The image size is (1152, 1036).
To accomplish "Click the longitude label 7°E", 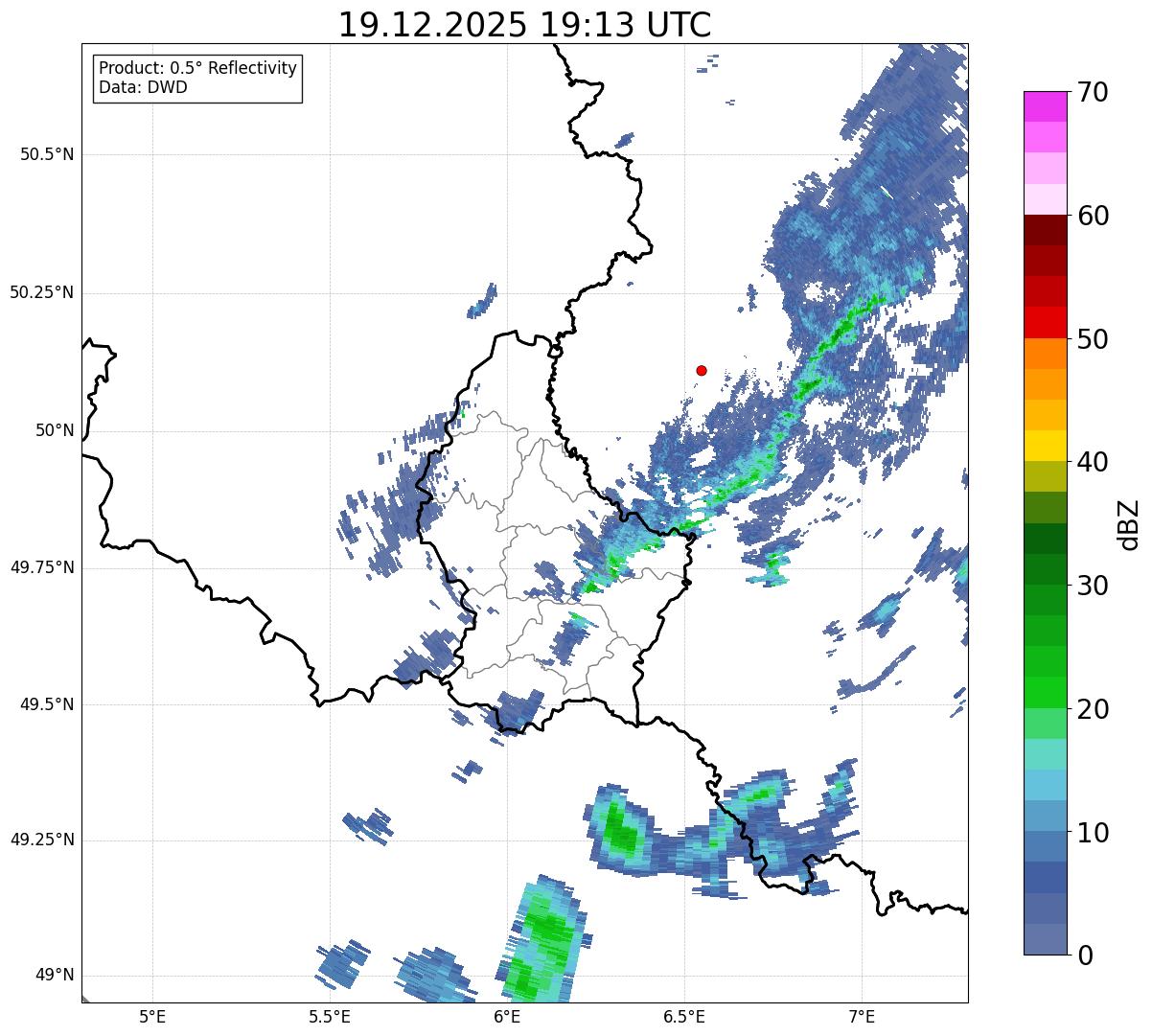I will (862, 1017).
